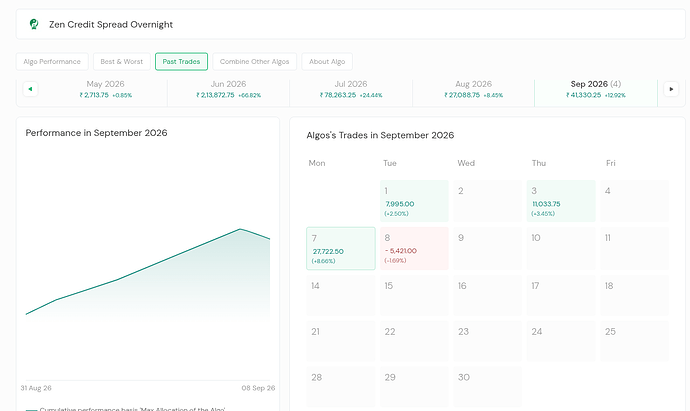The height and width of the screenshot is (411, 690).
Task: Click calendar day 28
Action: pyautogui.click(x=341, y=387)
